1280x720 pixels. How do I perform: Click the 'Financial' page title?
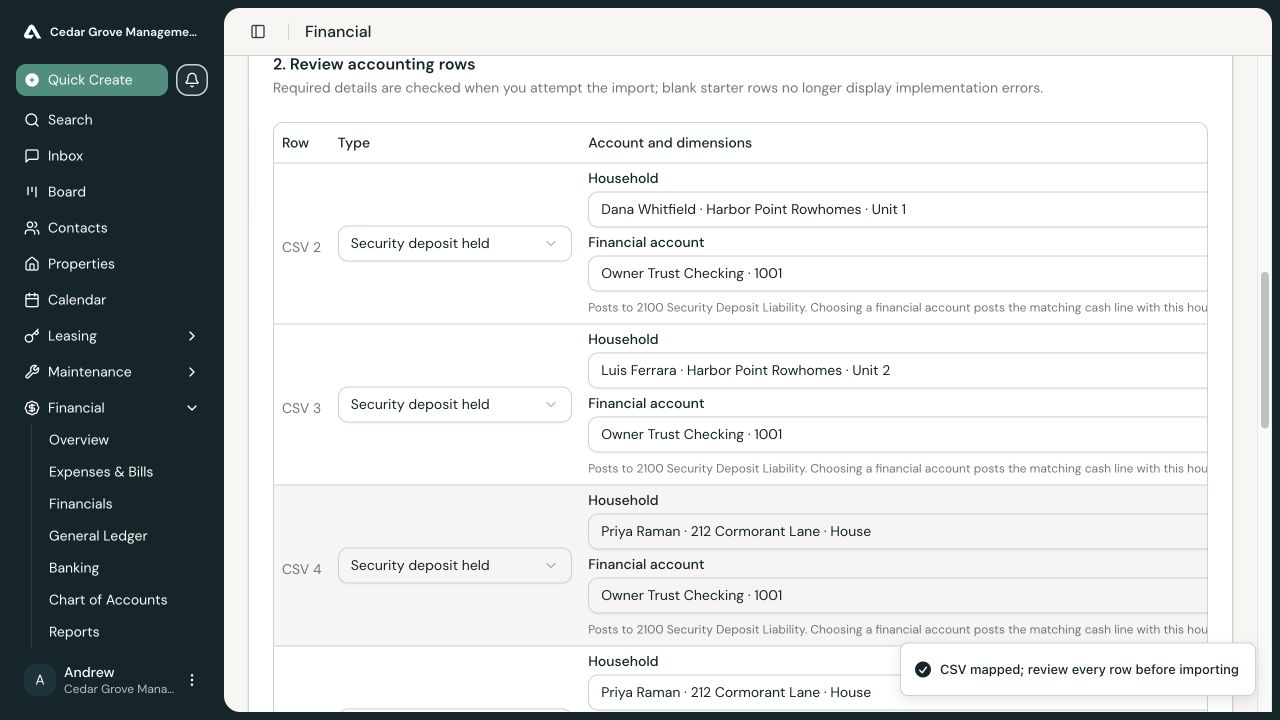(x=338, y=32)
